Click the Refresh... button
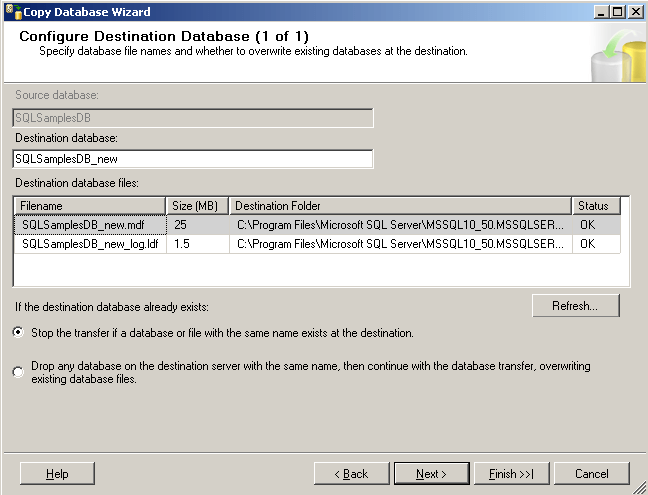Image resolution: width=648 pixels, height=495 pixels. point(576,306)
